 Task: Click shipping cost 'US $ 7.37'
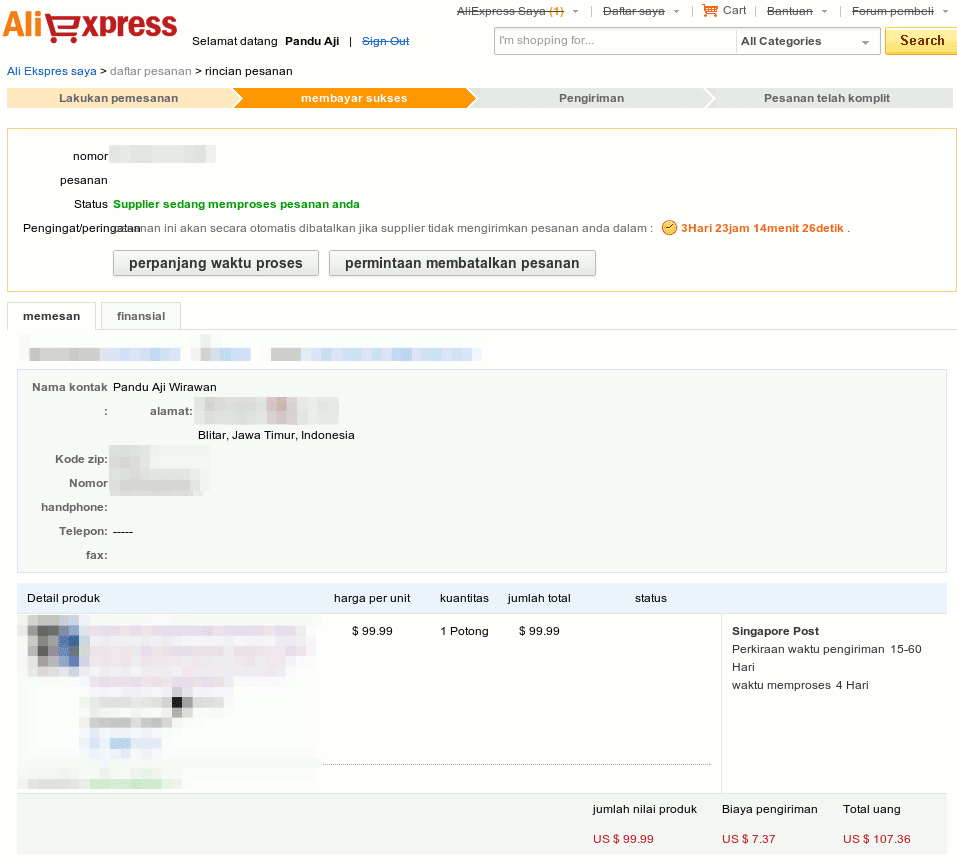point(748,839)
